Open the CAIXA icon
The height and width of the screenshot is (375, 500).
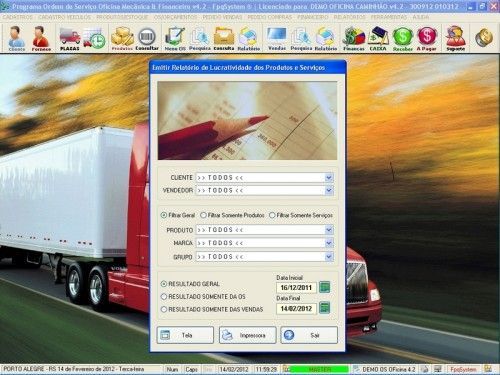(x=378, y=39)
